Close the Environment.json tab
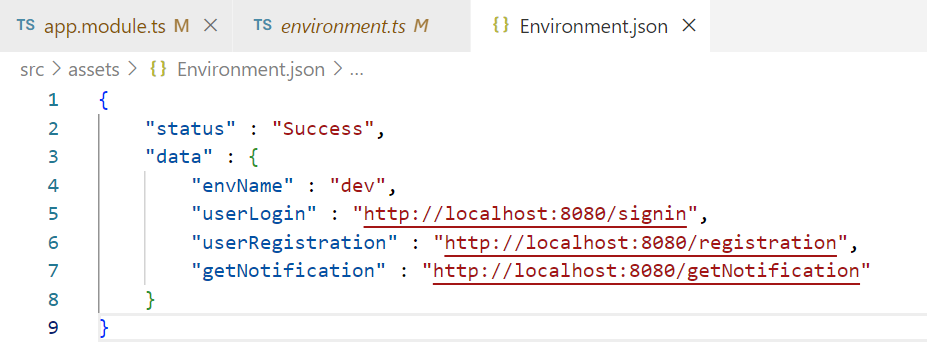927x364 pixels. click(689, 25)
